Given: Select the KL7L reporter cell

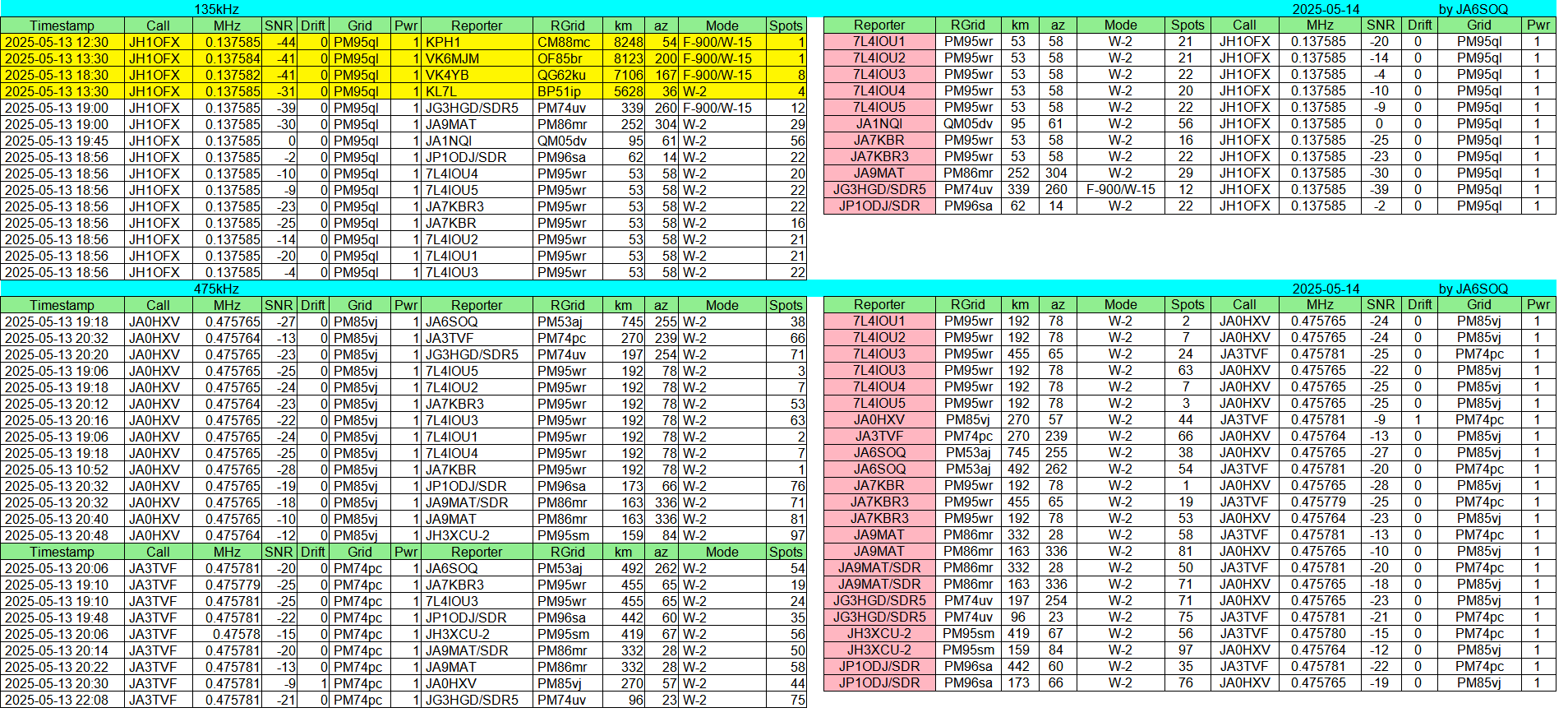Looking at the screenshot, I should click(477, 91).
